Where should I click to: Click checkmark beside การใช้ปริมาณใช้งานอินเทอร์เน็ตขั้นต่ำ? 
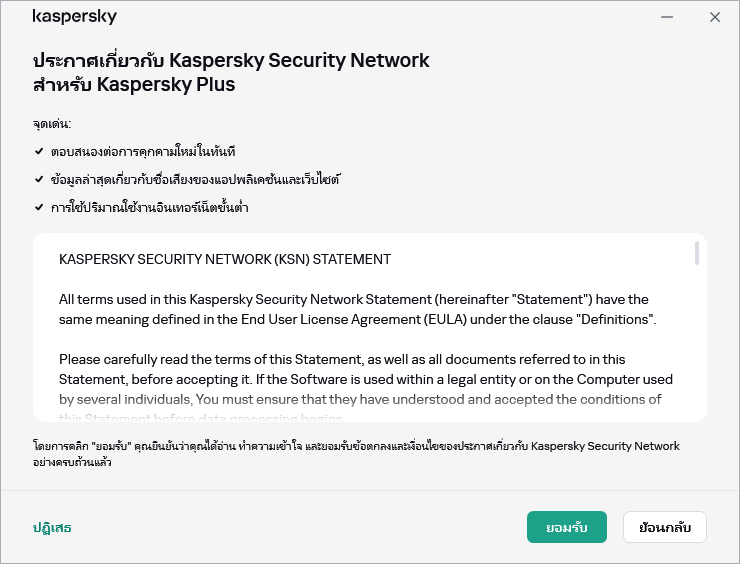[x=38, y=208]
